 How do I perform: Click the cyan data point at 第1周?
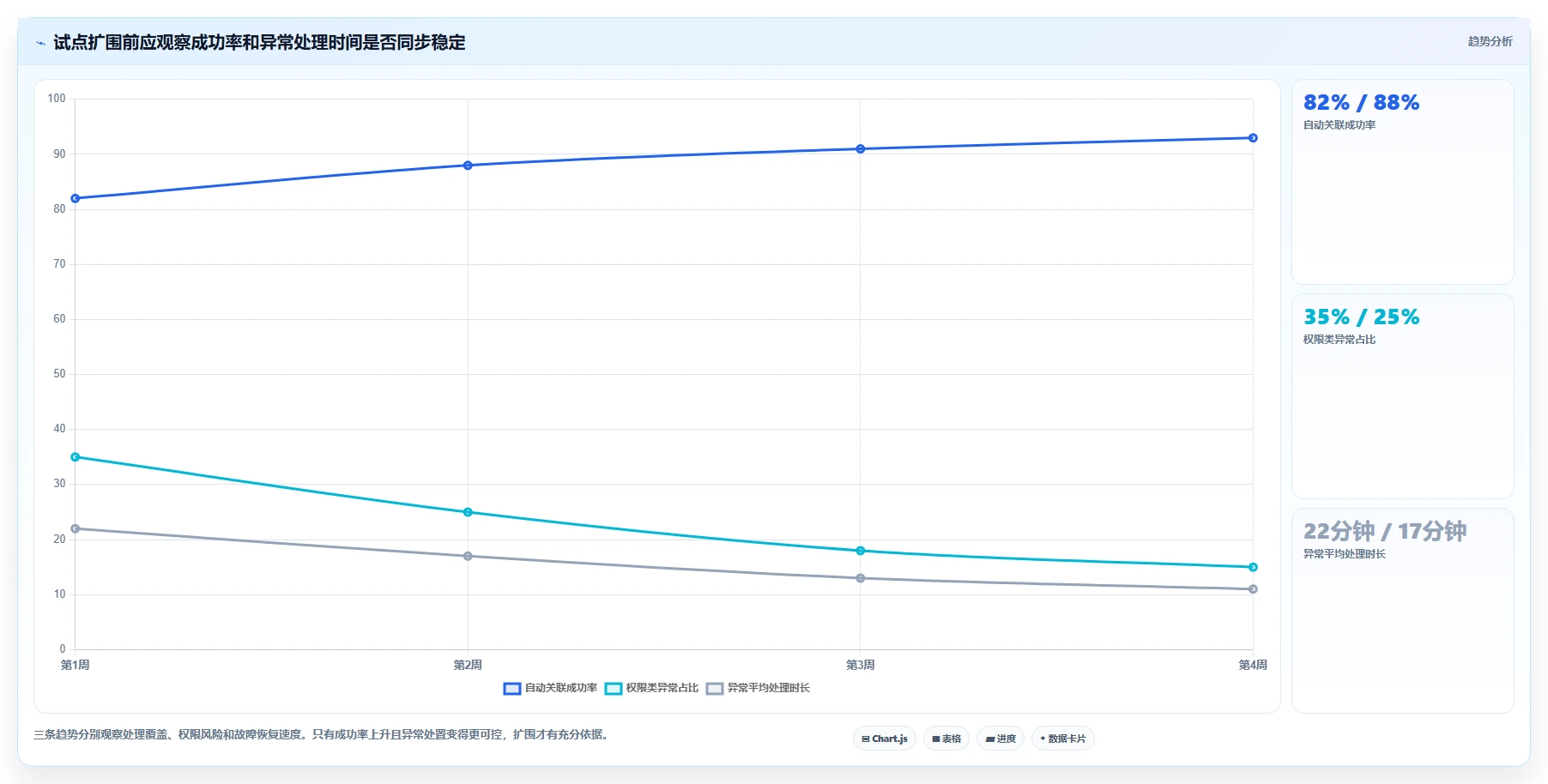[x=76, y=457]
